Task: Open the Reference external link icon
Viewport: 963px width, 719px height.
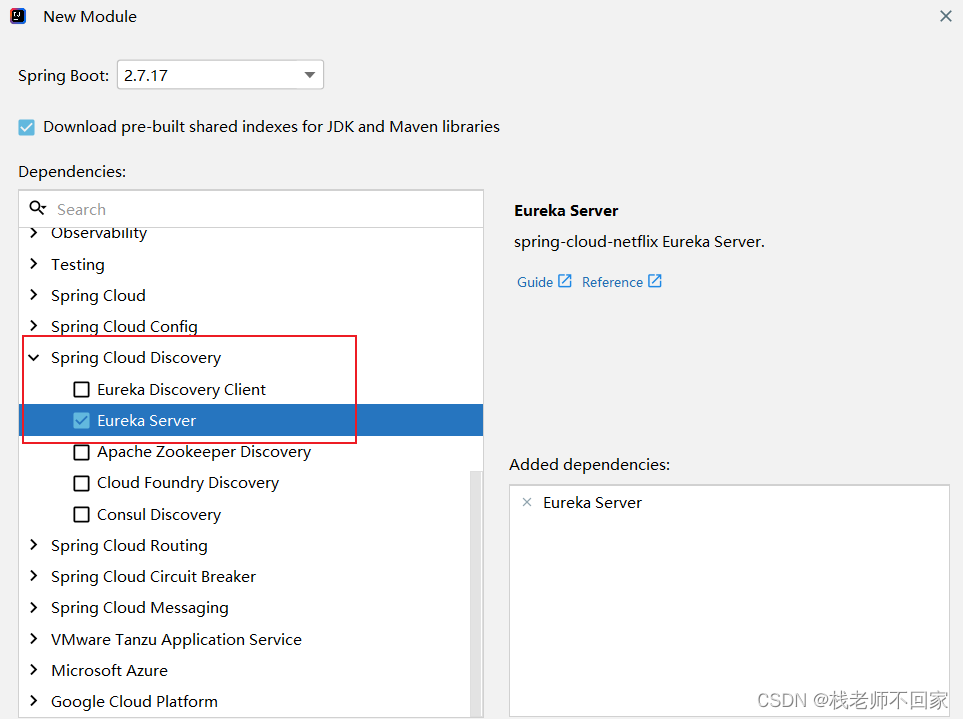Action: [x=655, y=281]
